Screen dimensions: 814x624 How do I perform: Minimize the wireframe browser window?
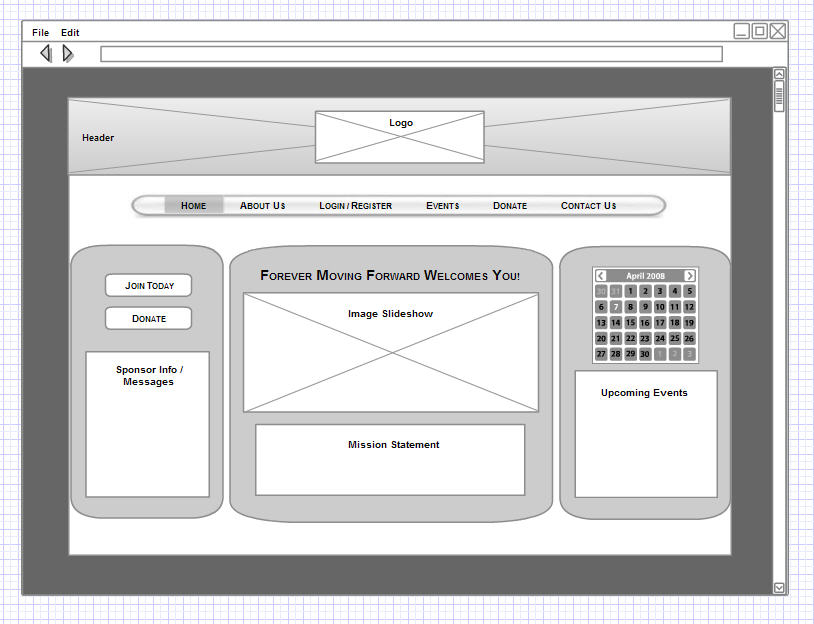741,31
